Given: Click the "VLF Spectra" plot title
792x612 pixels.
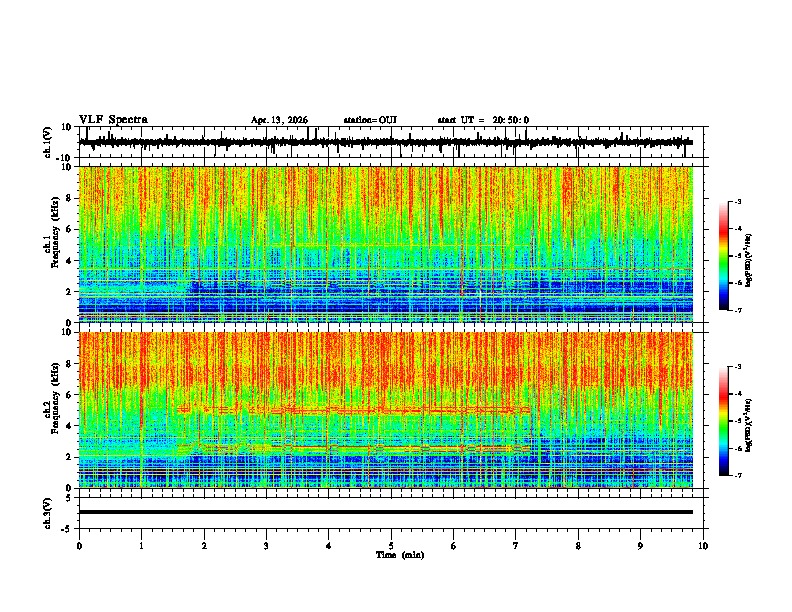Looking at the screenshot, I should (113, 120).
